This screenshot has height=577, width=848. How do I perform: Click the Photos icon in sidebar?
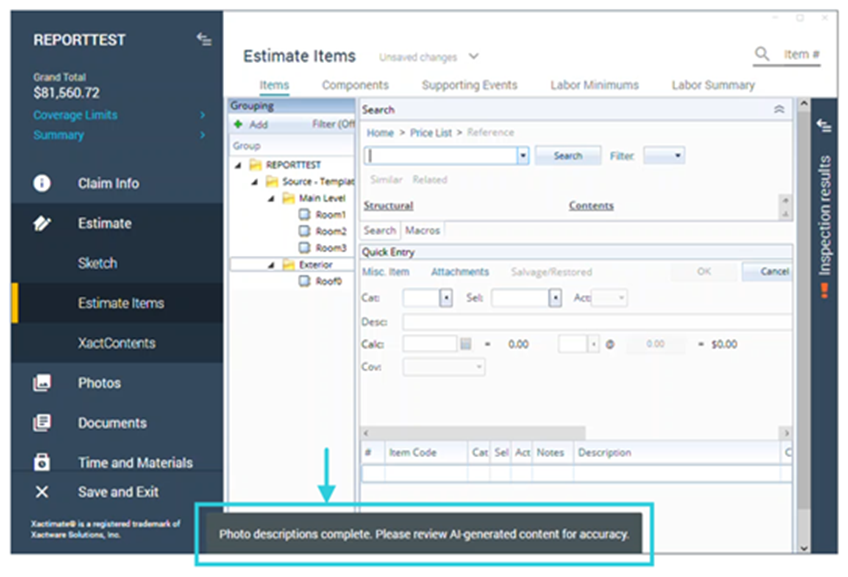point(42,383)
